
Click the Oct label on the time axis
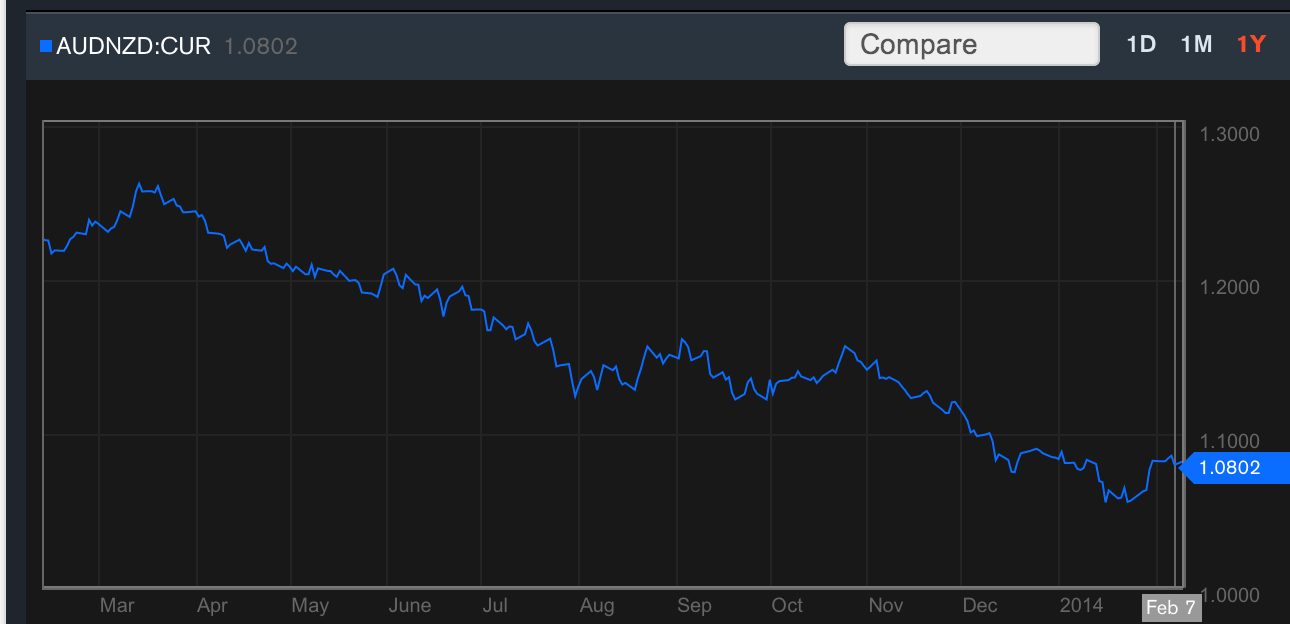(x=787, y=605)
